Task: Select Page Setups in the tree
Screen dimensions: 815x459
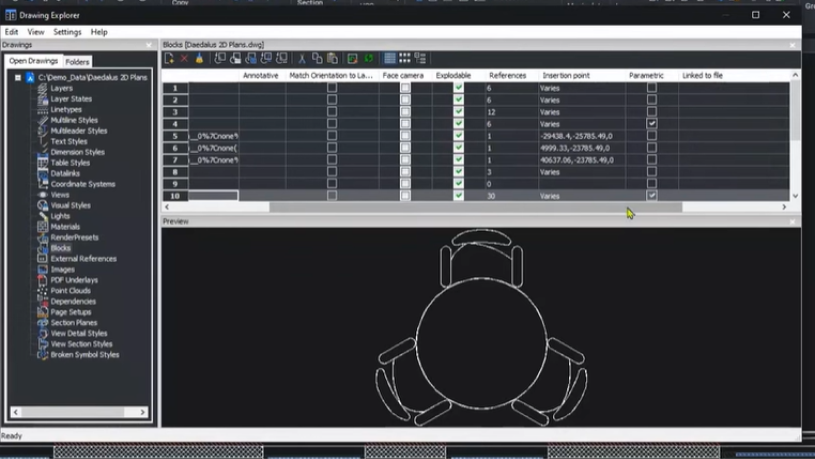Action: pyautogui.click(x=71, y=312)
